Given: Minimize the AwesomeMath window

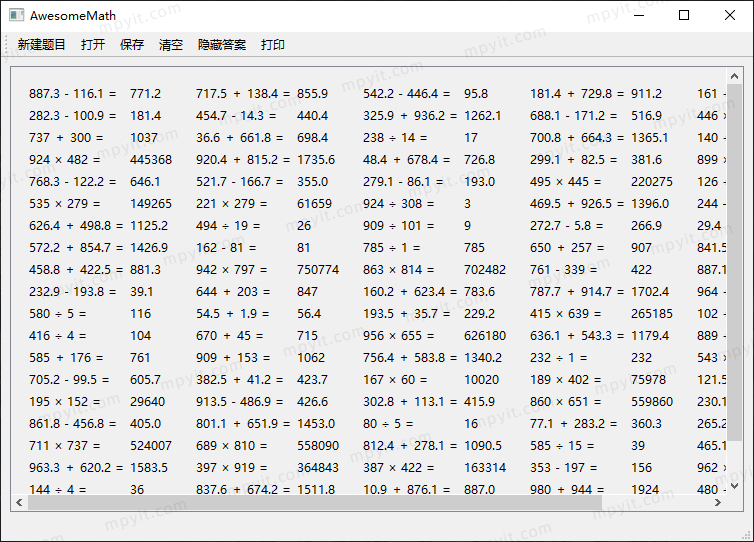Looking at the screenshot, I should tap(639, 15).
